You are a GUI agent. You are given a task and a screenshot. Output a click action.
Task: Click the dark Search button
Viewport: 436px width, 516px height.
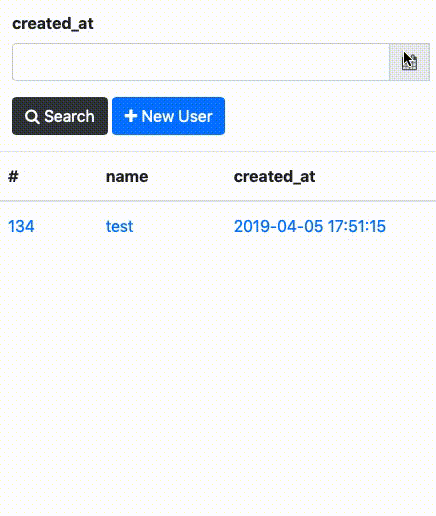click(x=60, y=116)
